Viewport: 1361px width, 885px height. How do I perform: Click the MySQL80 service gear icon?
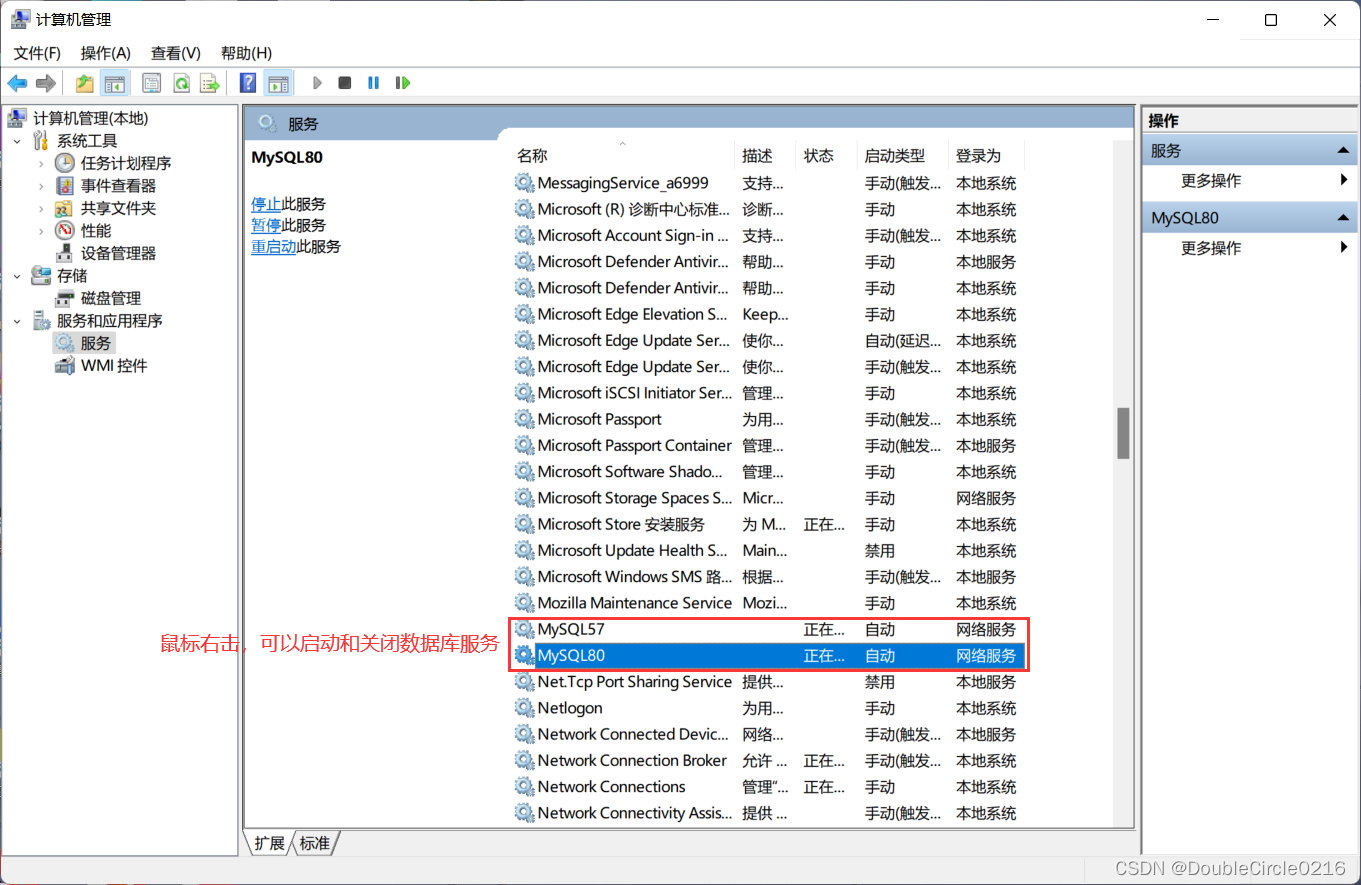pyautogui.click(x=524, y=656)
